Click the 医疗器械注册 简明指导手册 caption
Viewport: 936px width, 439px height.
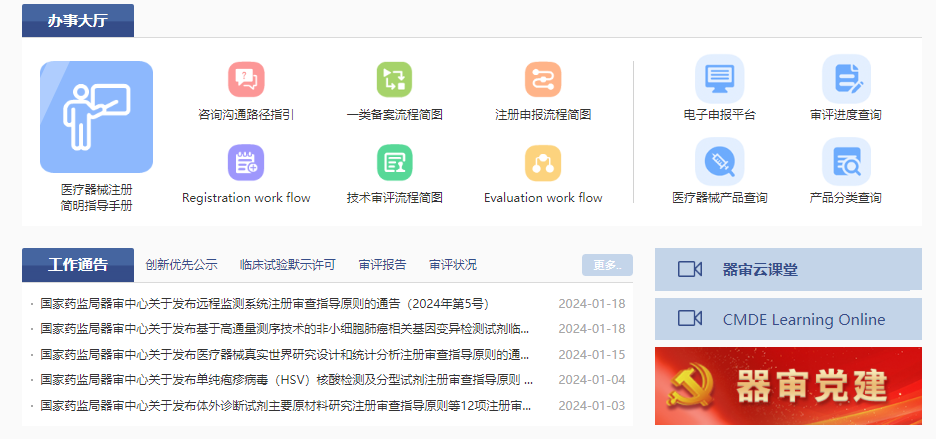96,198
